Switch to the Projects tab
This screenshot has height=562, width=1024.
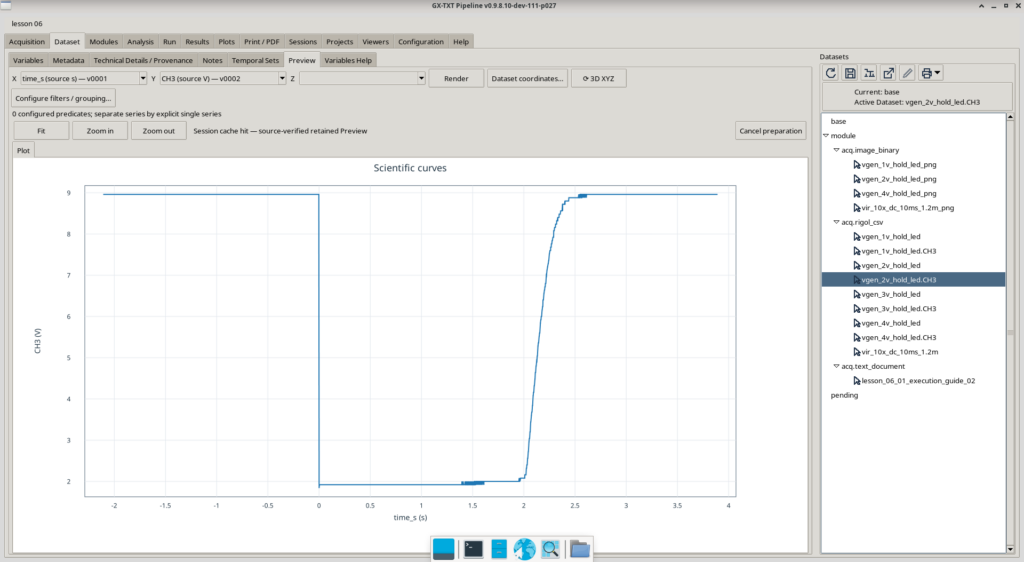pos(340,42)
